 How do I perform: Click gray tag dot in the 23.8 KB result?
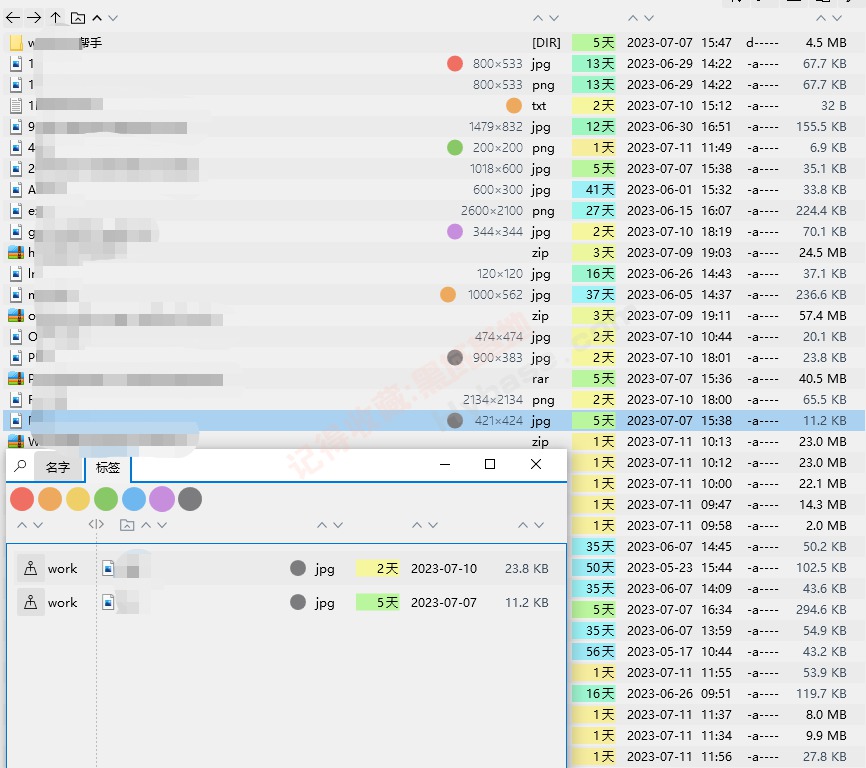pos(298,568)
